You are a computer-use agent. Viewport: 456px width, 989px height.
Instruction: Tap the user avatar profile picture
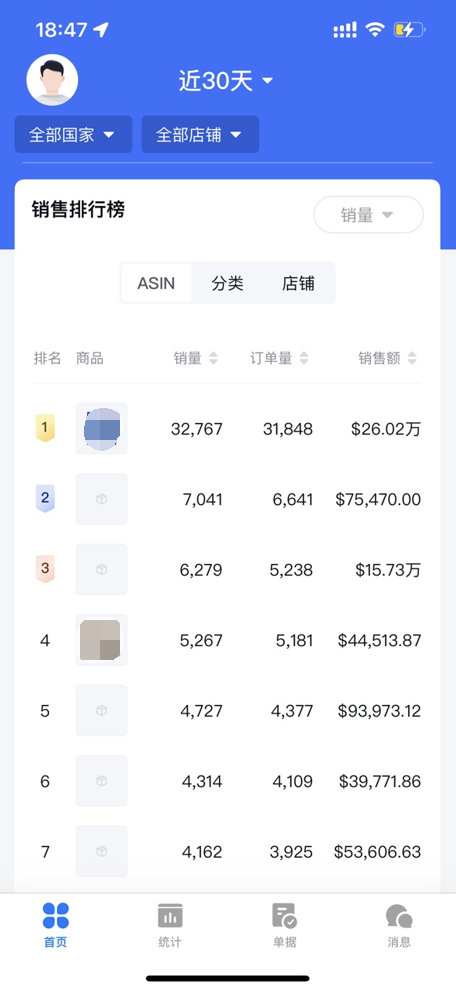pyautogui.click(x=52, y=80)
